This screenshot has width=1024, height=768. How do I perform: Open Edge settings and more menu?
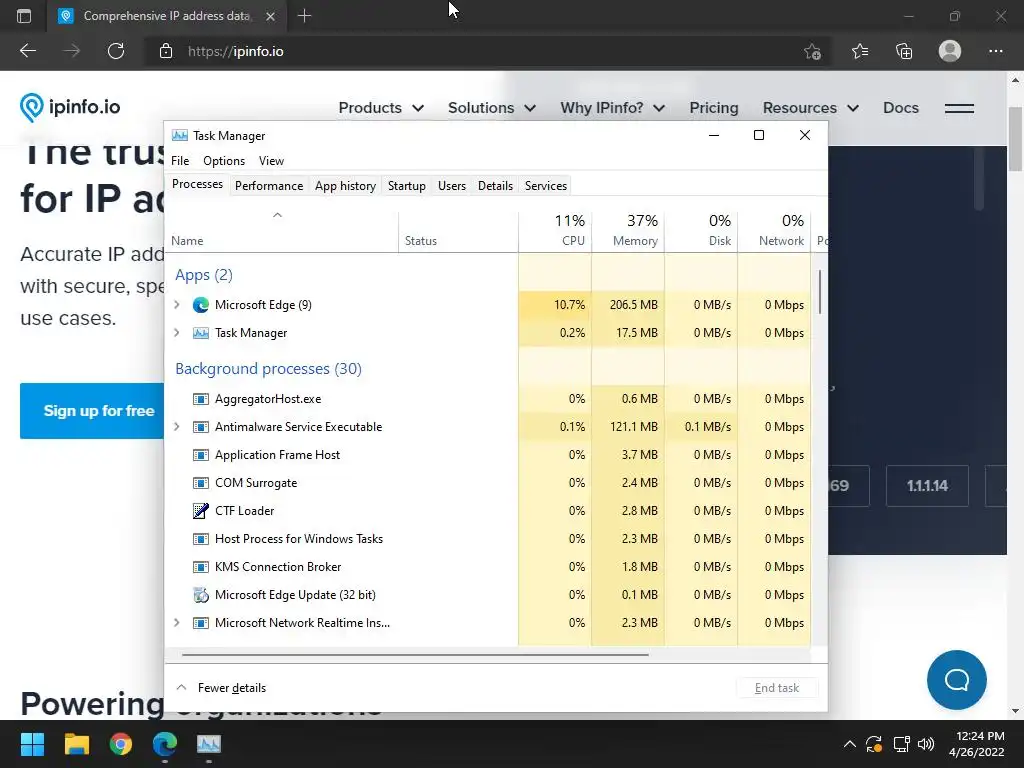pos(995,51)
